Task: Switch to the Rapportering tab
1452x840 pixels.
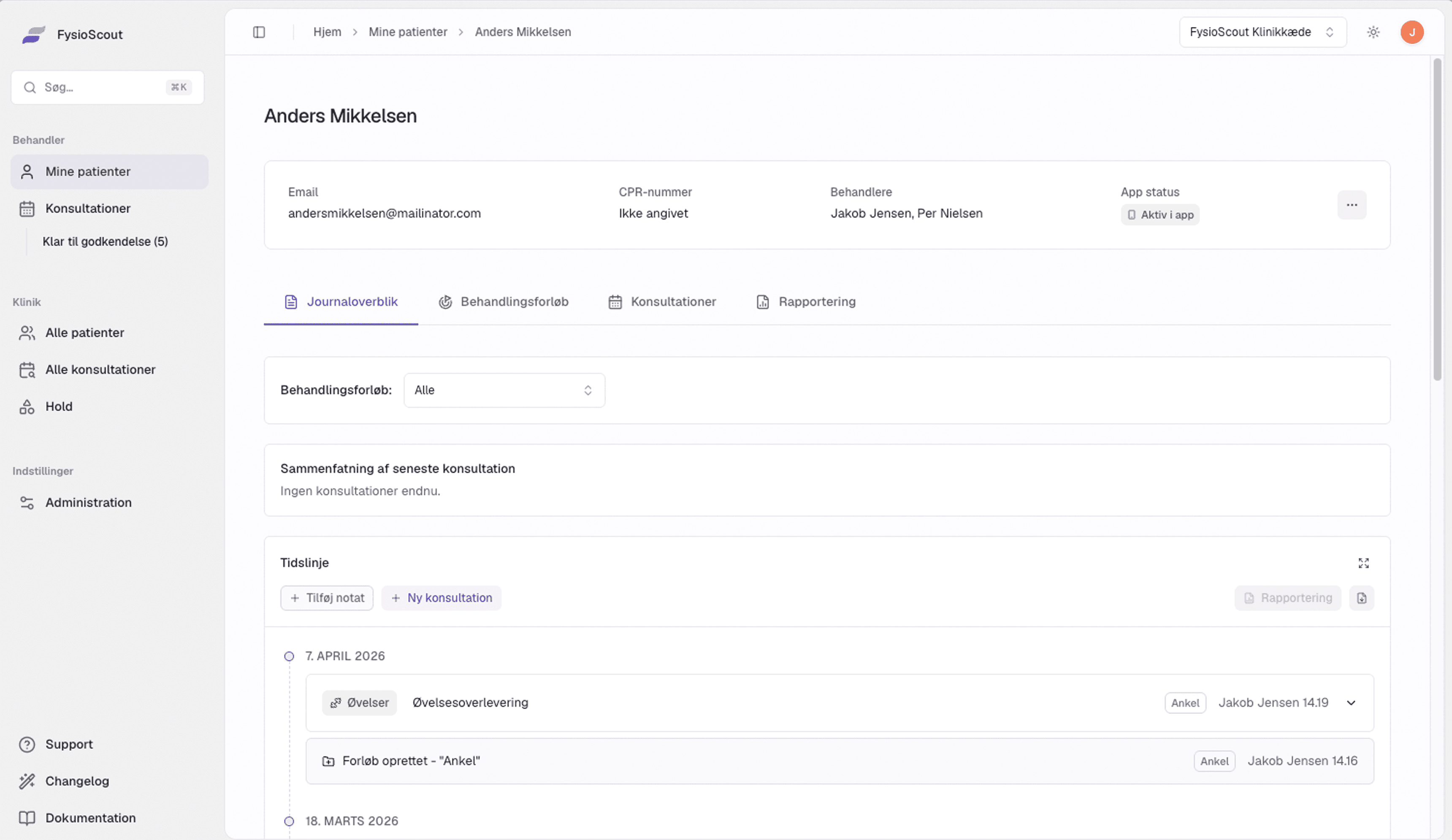Action: [806, 302]
